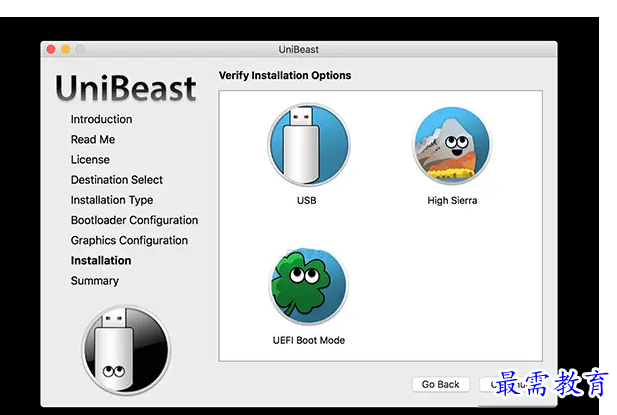Click the large UniBeast title text
The height and width of the screenshot is (415, 617).
(126, 88)
